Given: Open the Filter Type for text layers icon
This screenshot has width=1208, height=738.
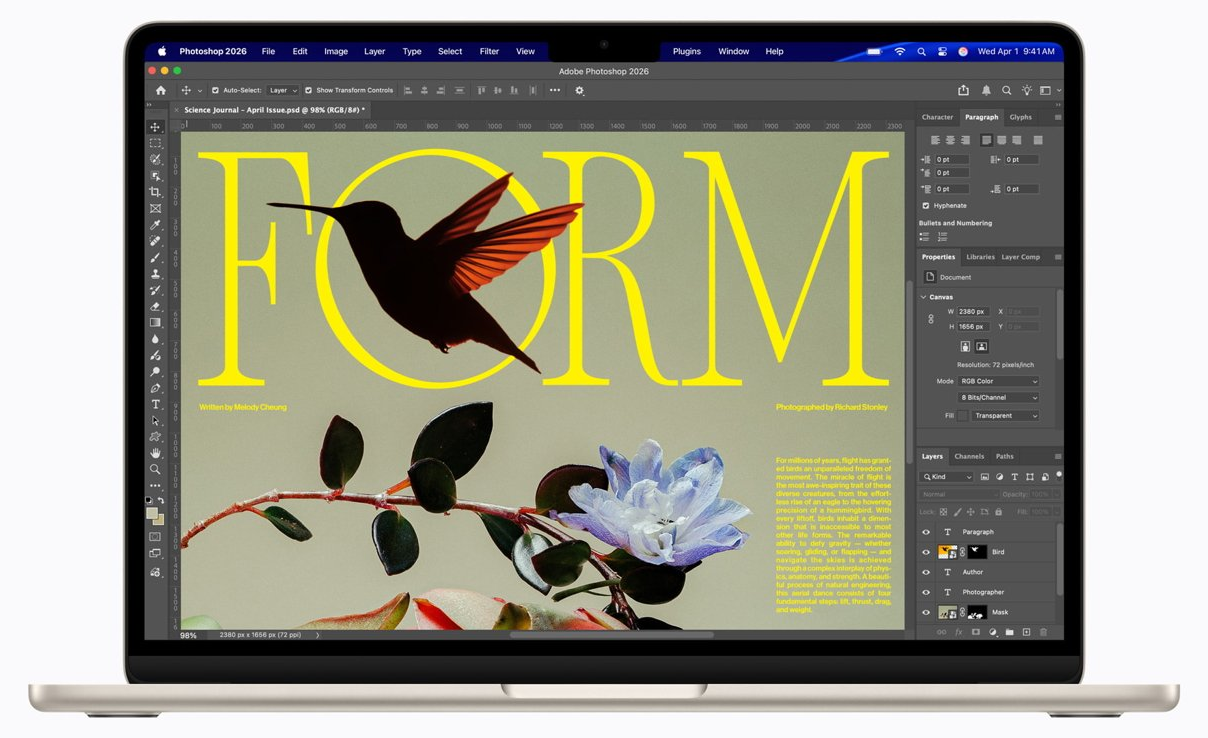Looking at the screenshot, I should click(1014, 476).
